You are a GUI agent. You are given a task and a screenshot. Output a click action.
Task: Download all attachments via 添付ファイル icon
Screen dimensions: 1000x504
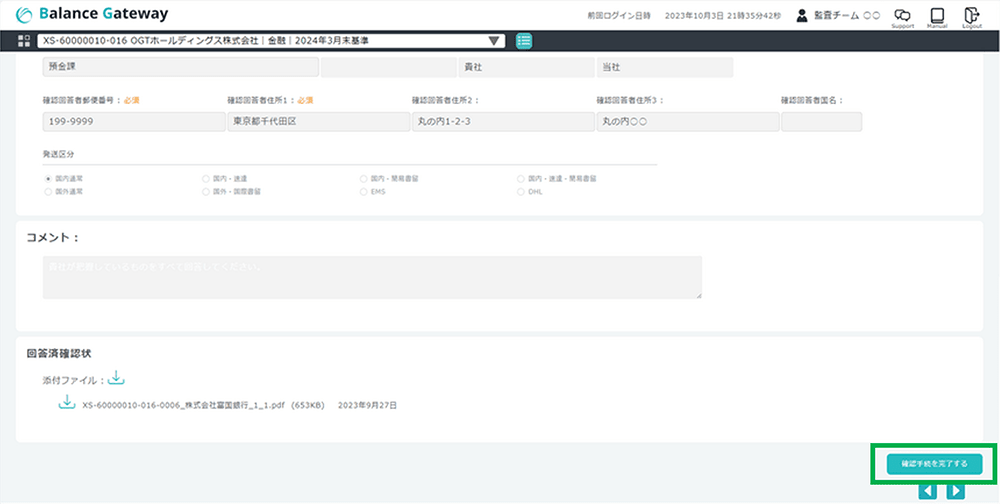point(117,378)
